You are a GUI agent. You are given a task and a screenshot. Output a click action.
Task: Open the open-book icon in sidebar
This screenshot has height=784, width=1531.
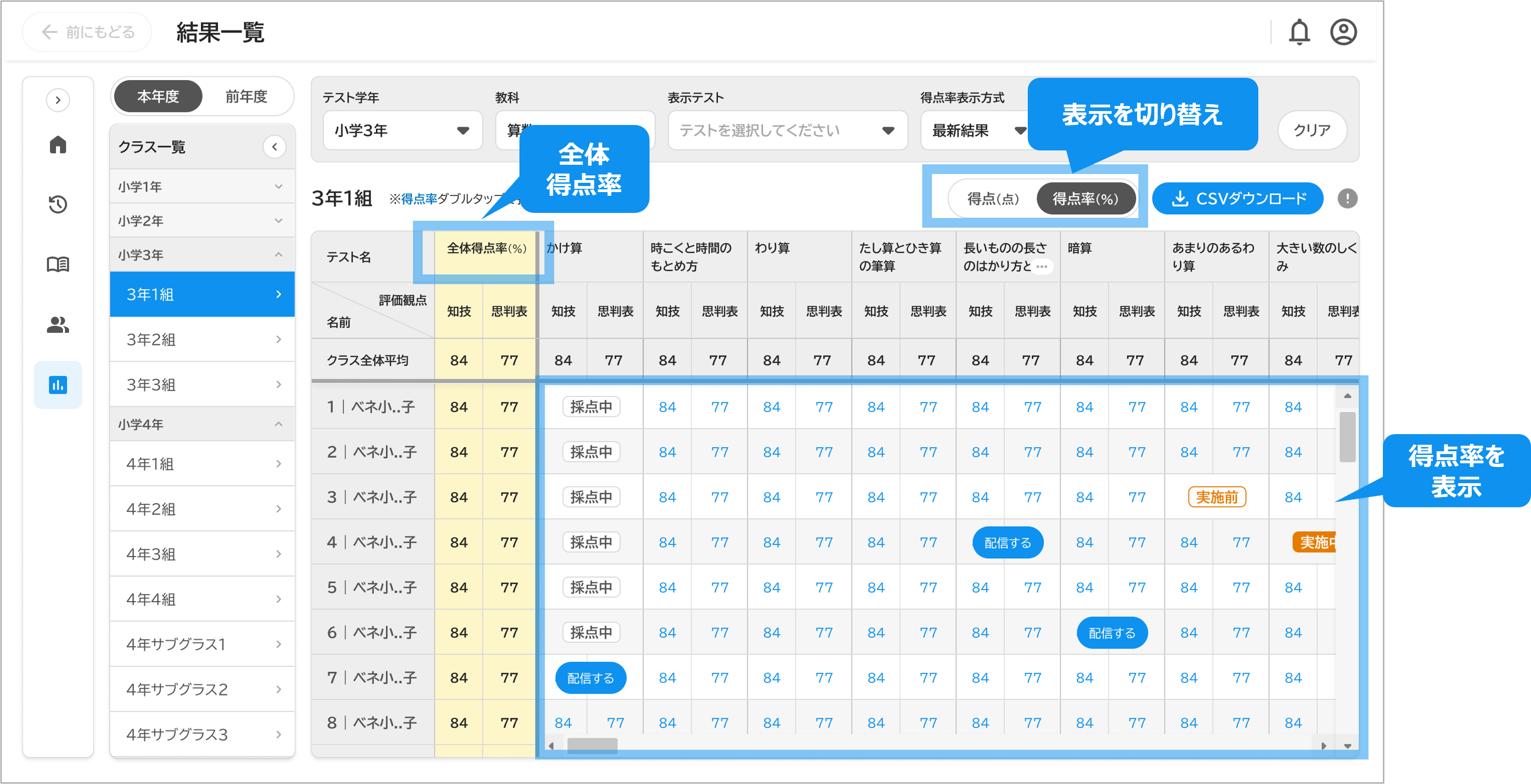(x=58, y=264)
